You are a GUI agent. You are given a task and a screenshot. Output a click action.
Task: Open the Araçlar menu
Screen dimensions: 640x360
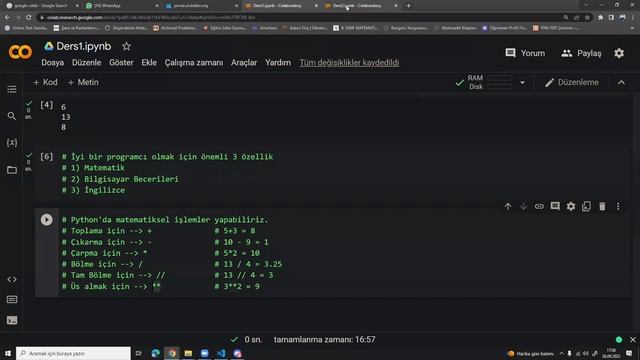(244, 62)
